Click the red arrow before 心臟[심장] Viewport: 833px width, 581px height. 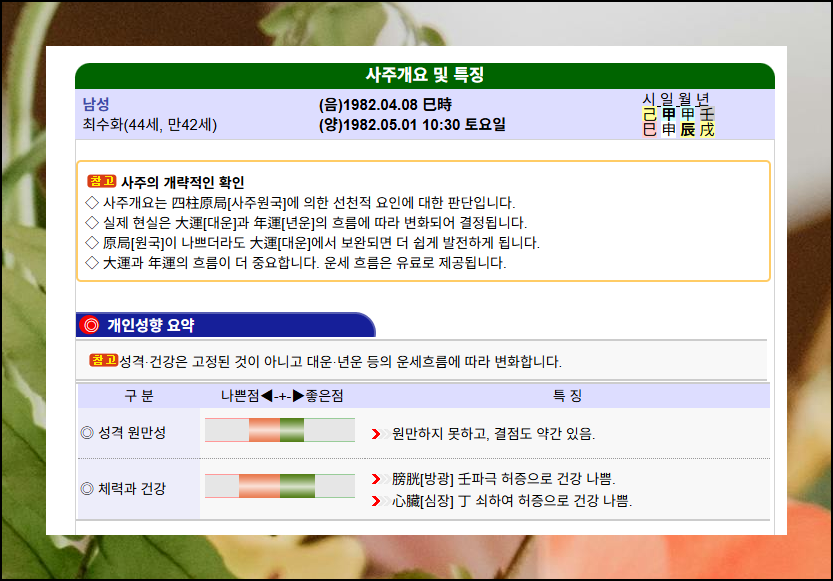coord(377,501)
